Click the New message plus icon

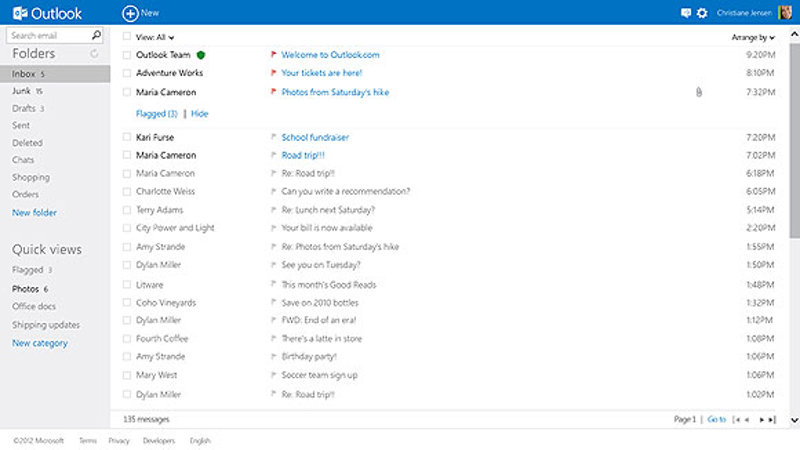click(x=130, y=13)
